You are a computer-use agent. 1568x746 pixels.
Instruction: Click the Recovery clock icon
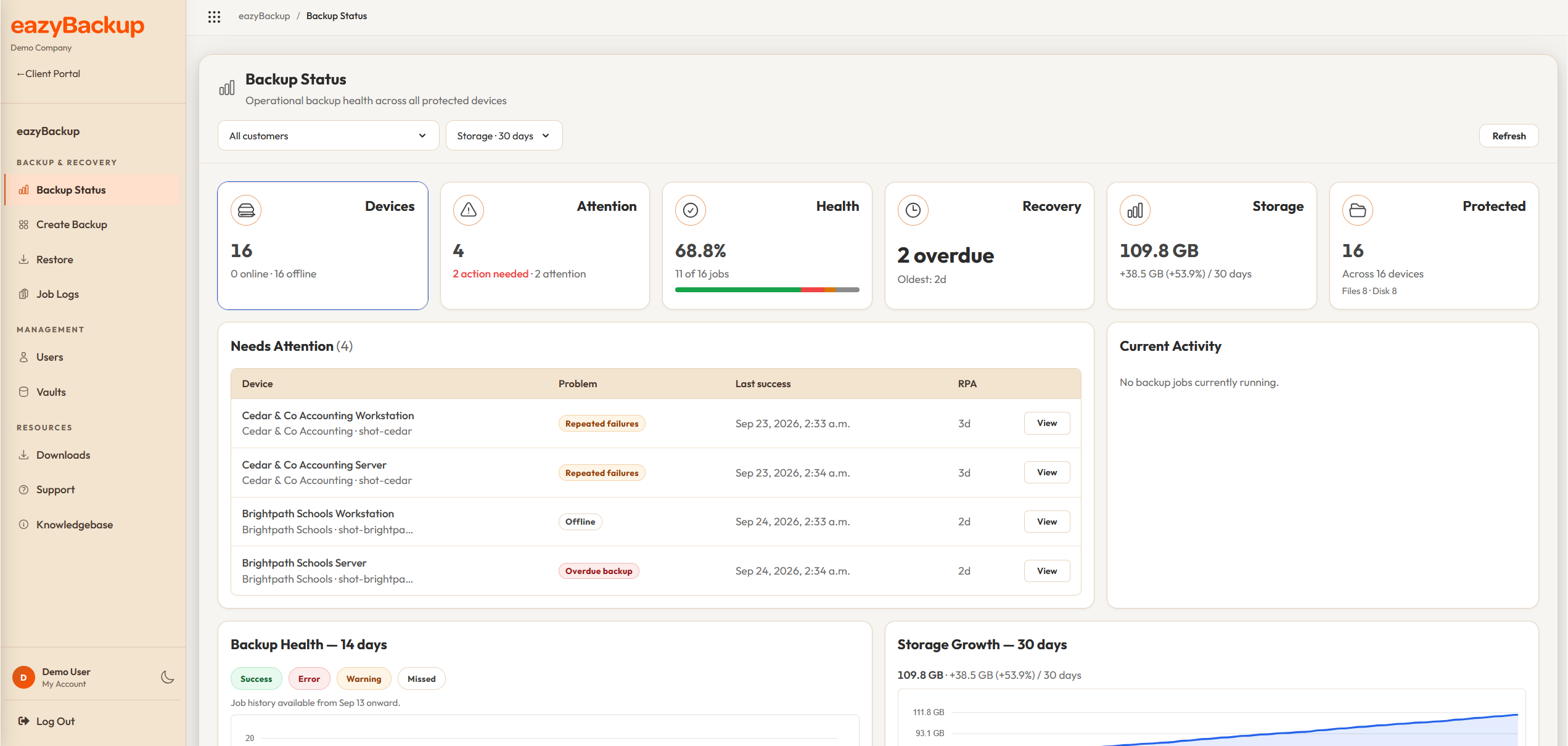point(913,210)
